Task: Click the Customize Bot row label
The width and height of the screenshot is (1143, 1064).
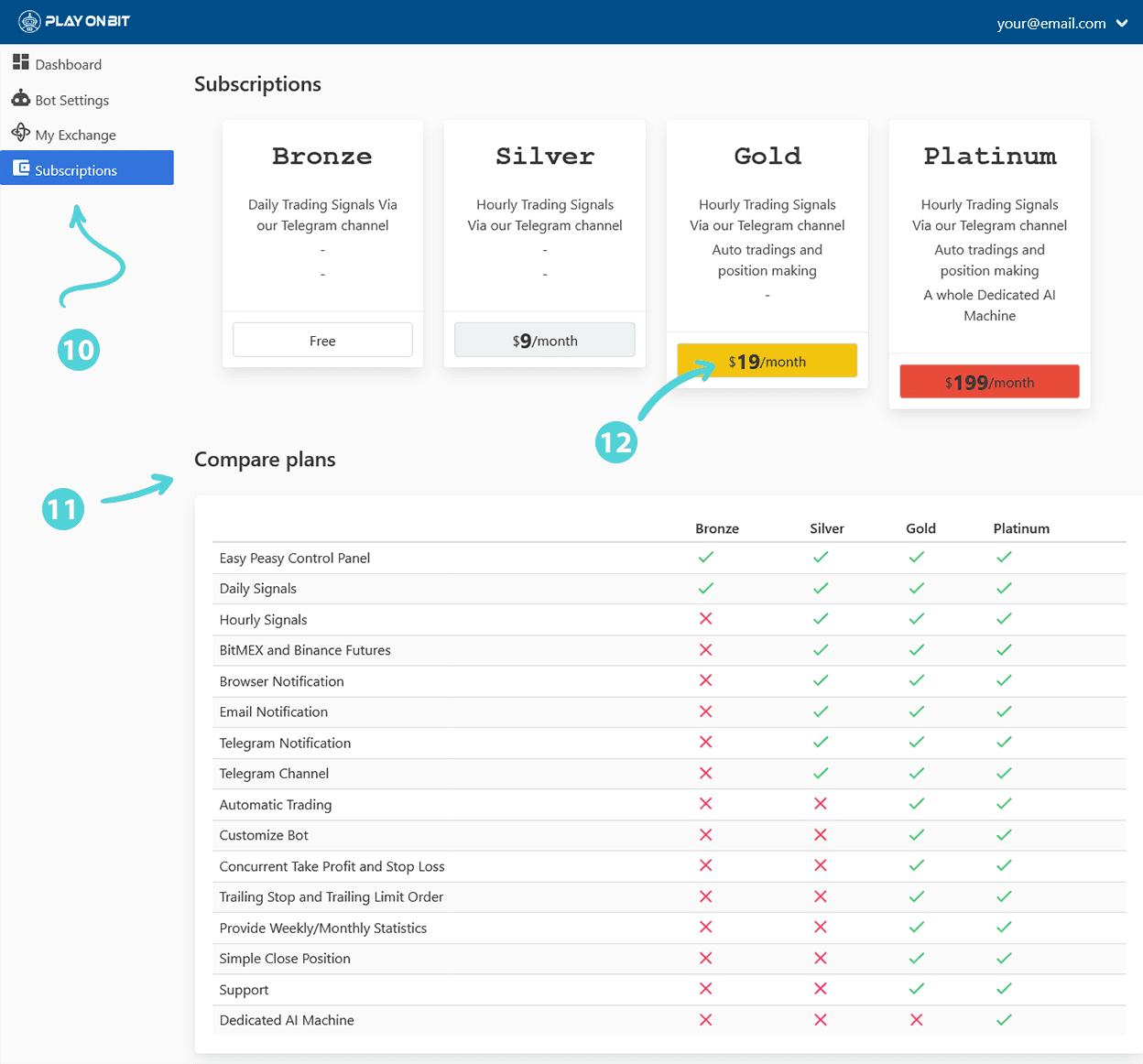Action: (x=264, y=835)
